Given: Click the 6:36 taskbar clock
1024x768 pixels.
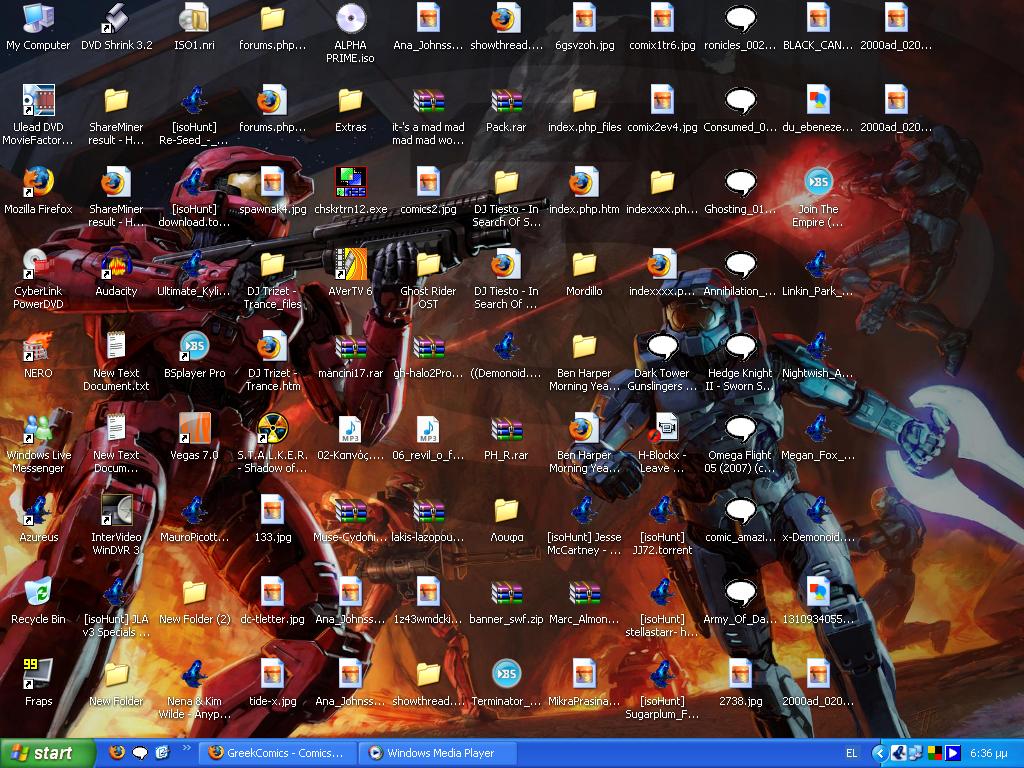Looking at the screenshot, I should [990, 754].
